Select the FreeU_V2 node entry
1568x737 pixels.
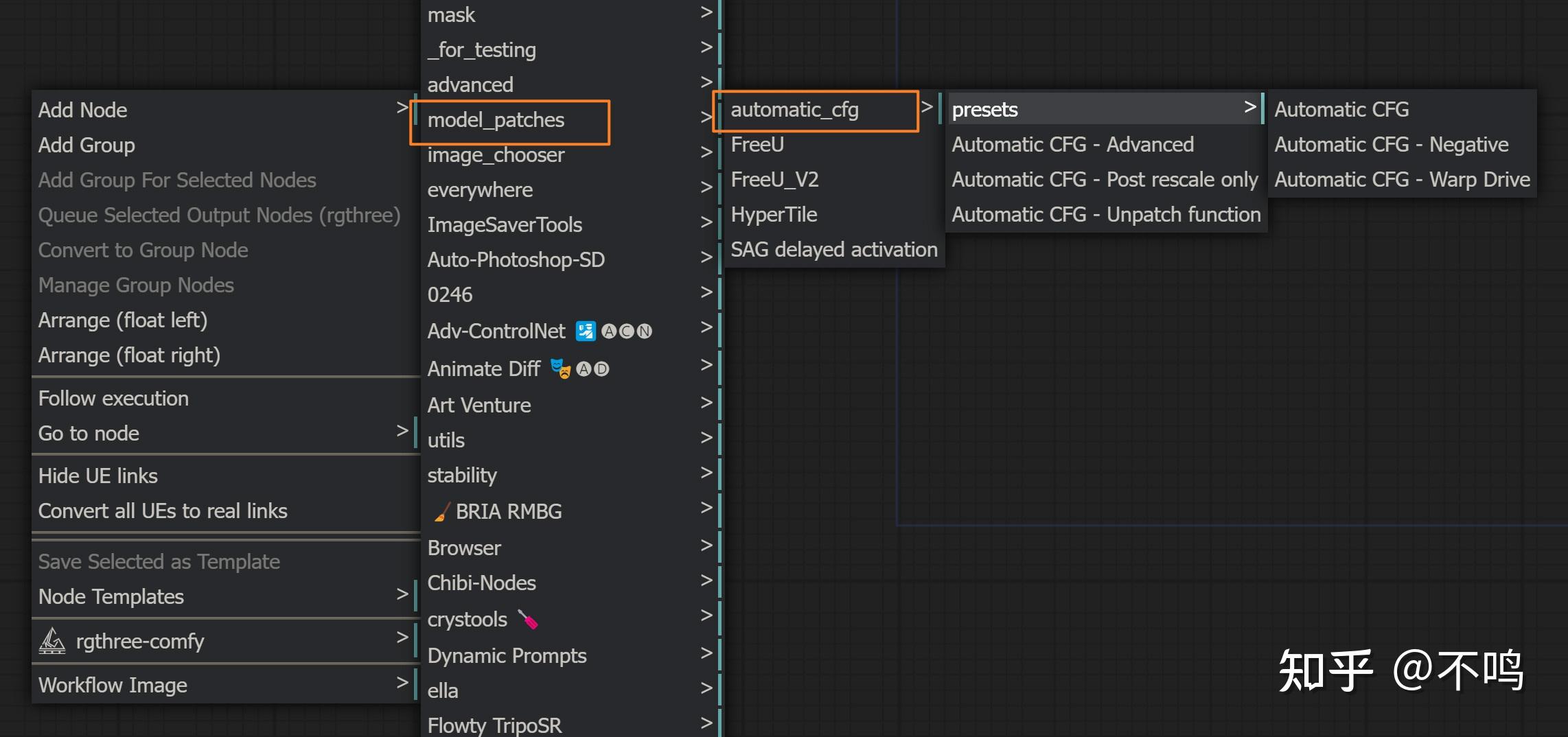pyautogui.click(x=774, y=180)
